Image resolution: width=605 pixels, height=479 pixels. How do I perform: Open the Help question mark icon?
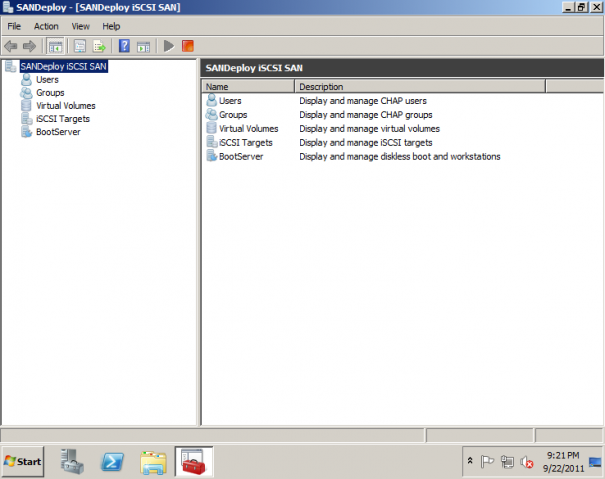click(124, 46)
